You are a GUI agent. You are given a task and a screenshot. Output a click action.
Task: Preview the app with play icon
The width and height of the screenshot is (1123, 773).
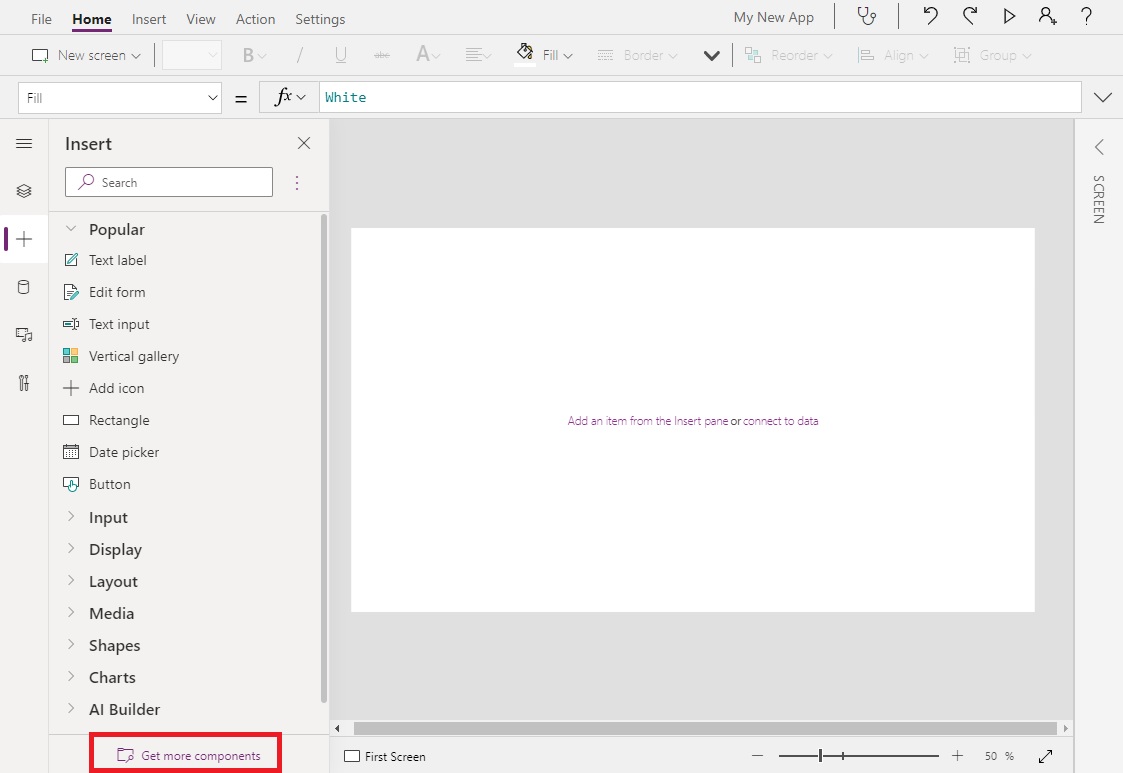coord(1009,17)
